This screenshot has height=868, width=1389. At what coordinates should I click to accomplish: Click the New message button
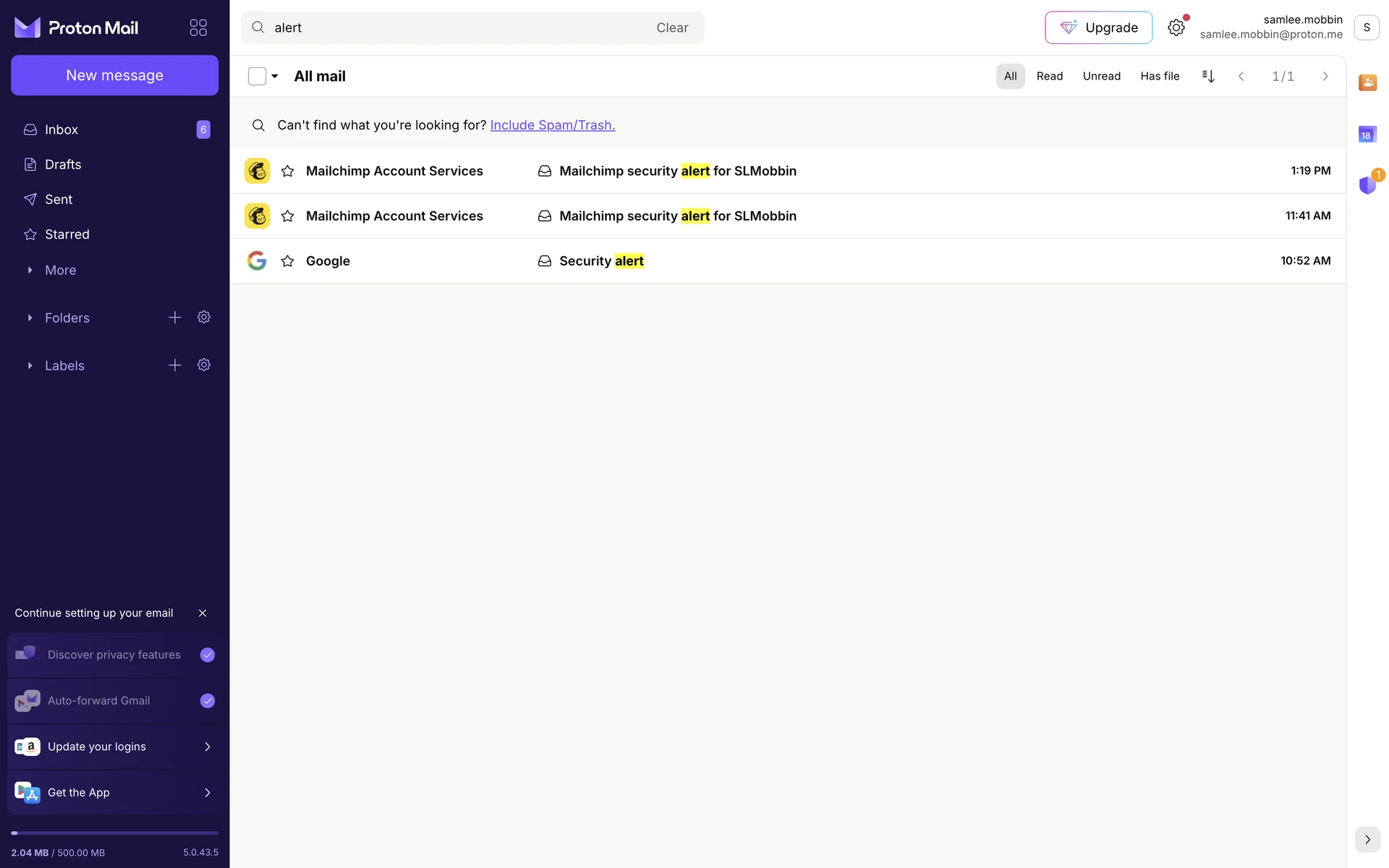tap(114, 75)
